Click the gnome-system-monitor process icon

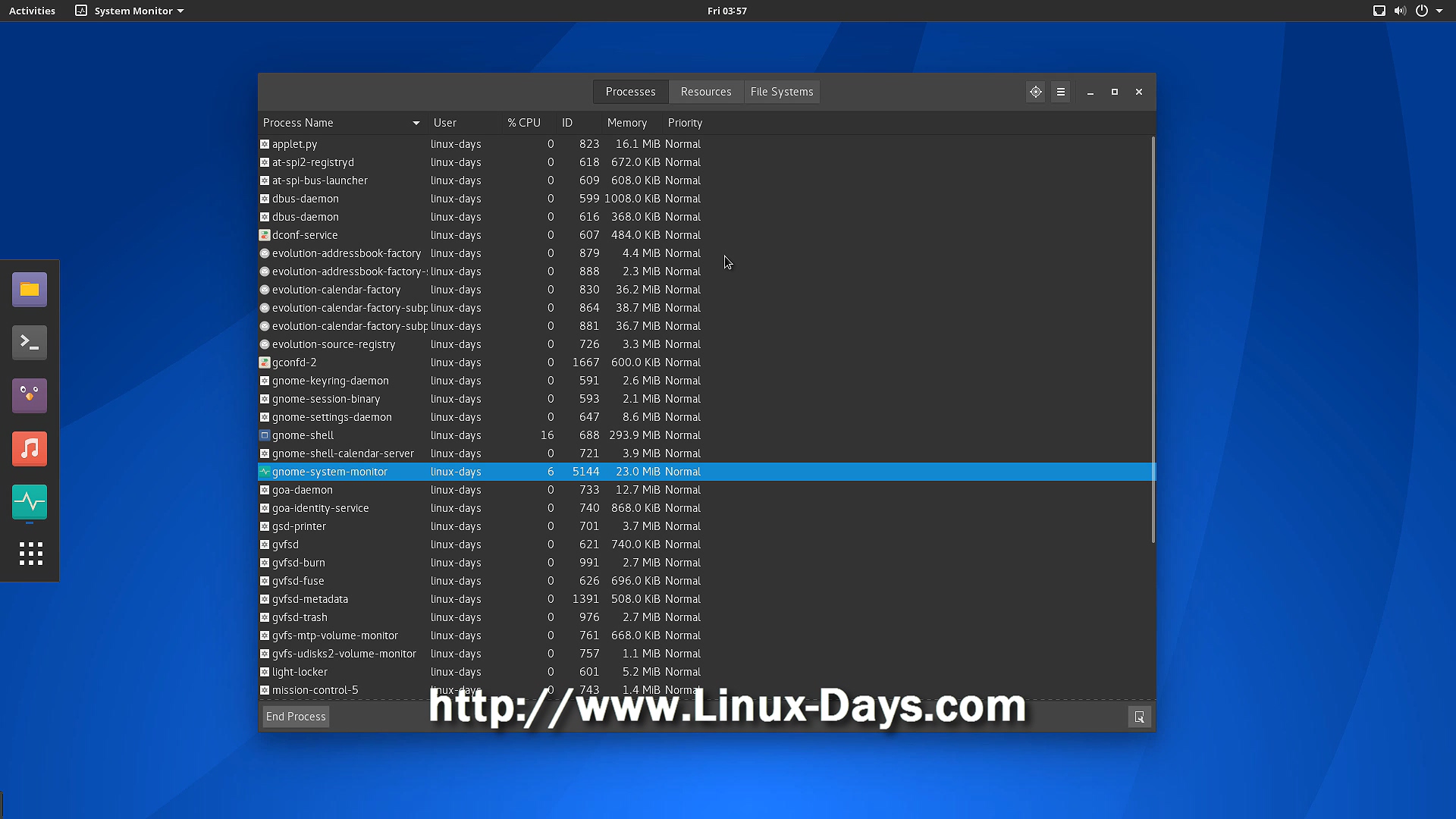[x=265, y=472]
